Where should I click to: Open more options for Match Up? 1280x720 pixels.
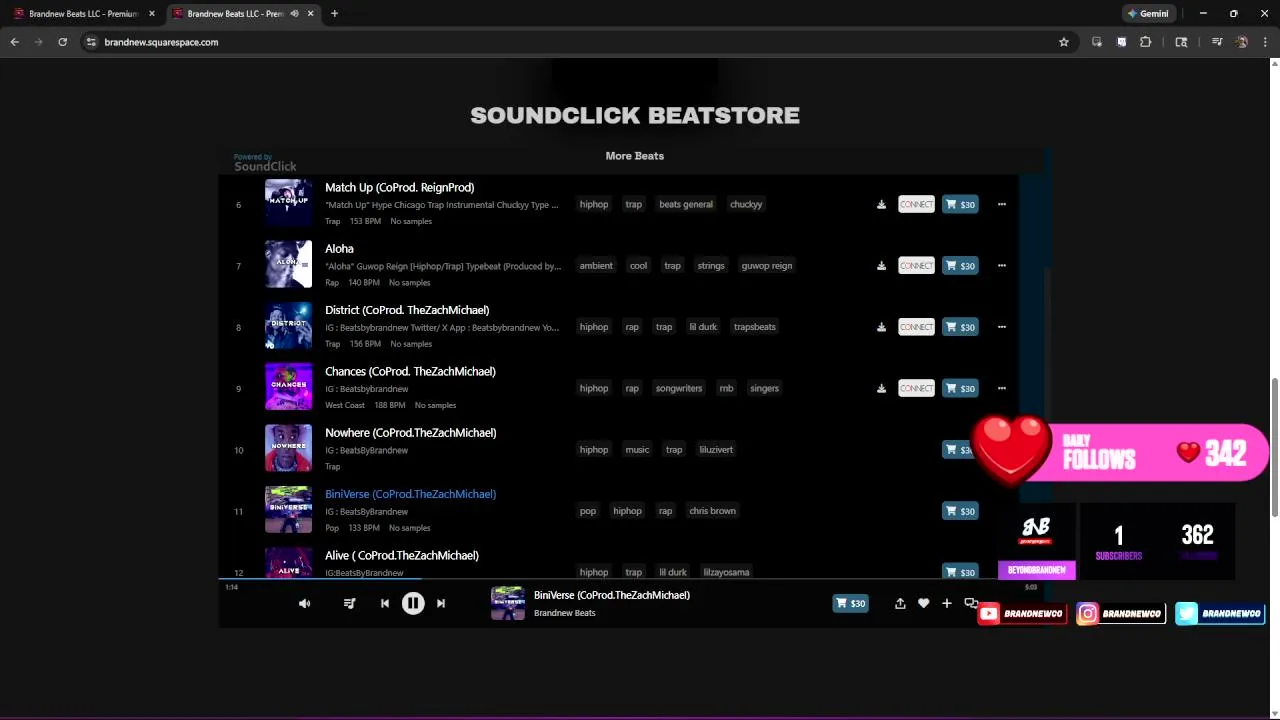pos(1001,204)
